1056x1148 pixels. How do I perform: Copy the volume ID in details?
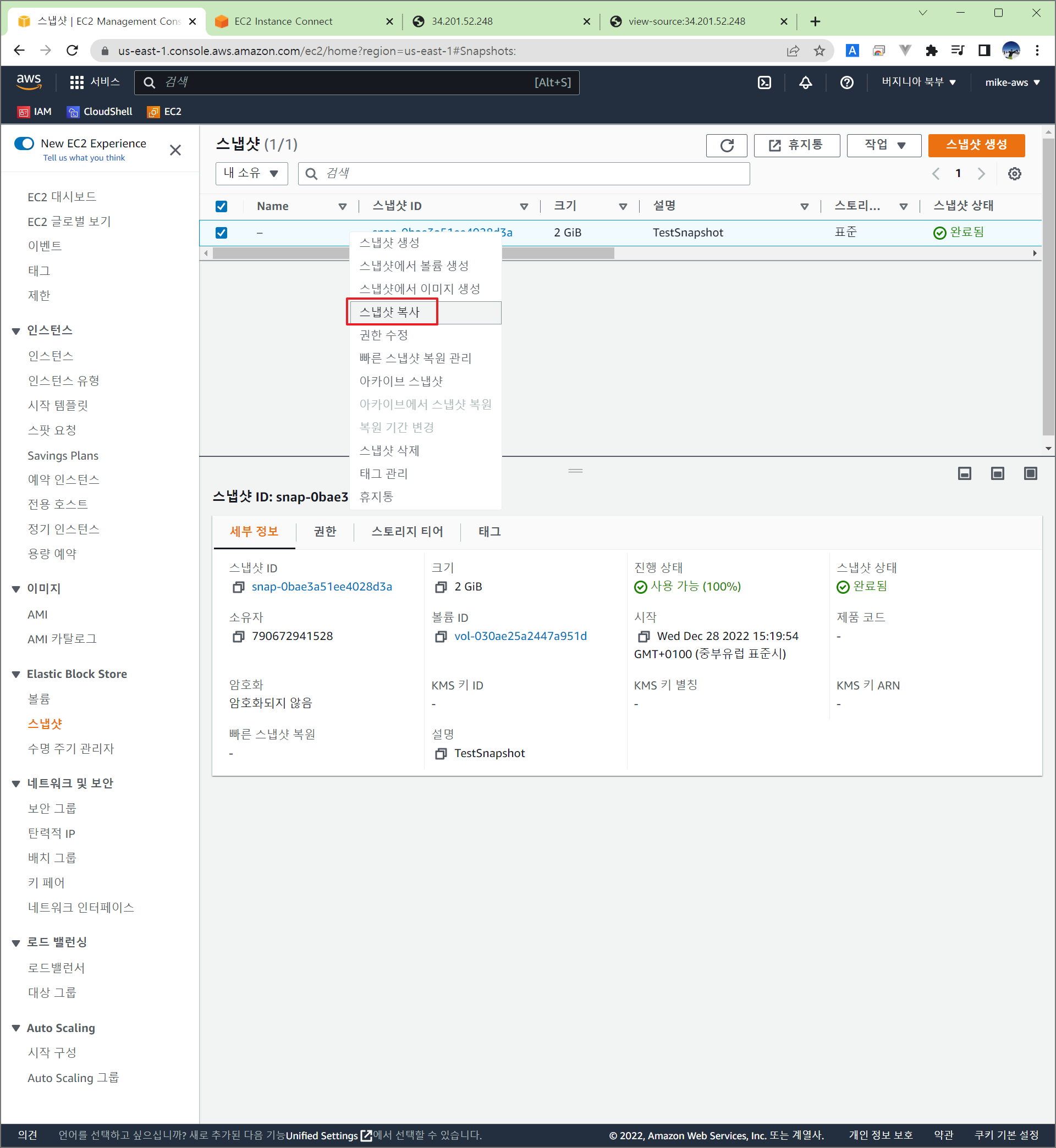point(441,636)
